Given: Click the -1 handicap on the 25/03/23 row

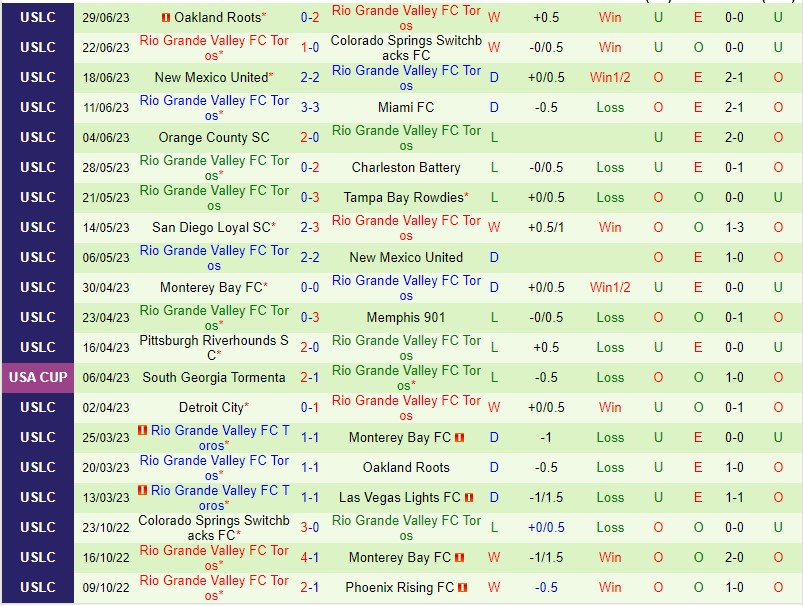Looking at the screenshot, I should coord(546,437).
